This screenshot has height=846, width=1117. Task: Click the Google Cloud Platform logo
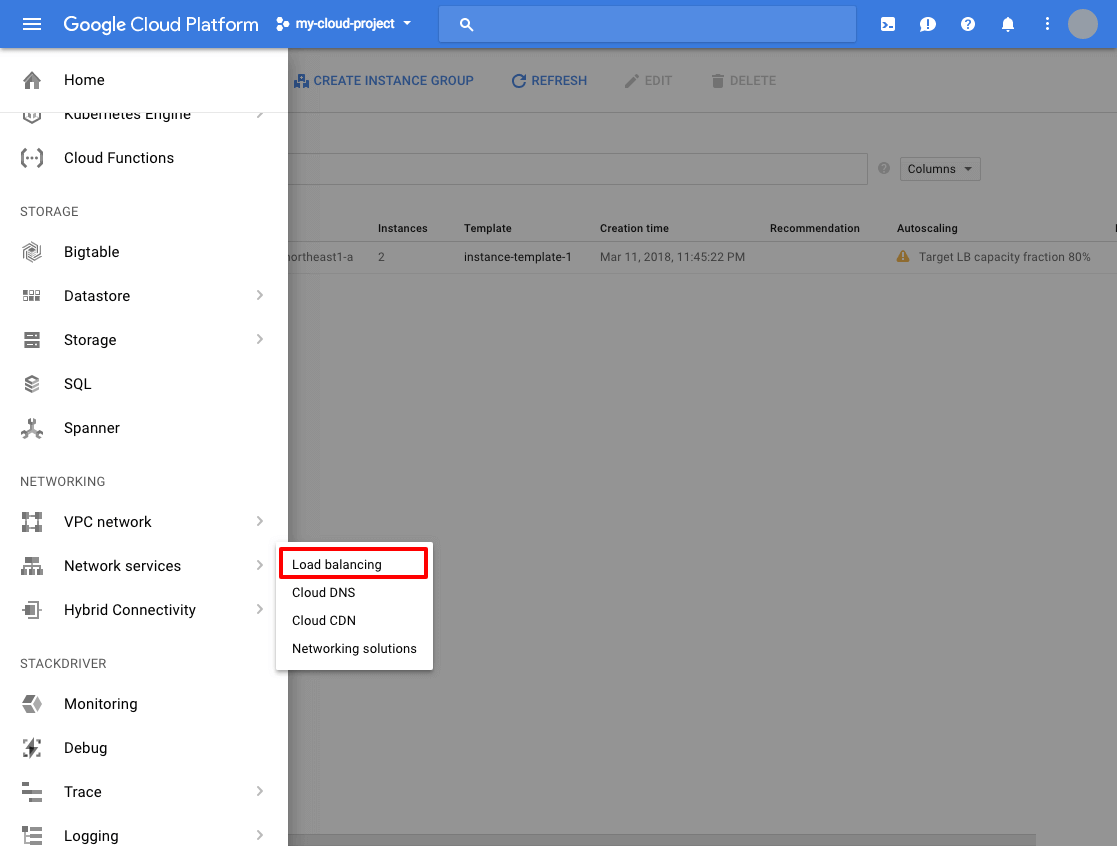(x=161, y=24)
